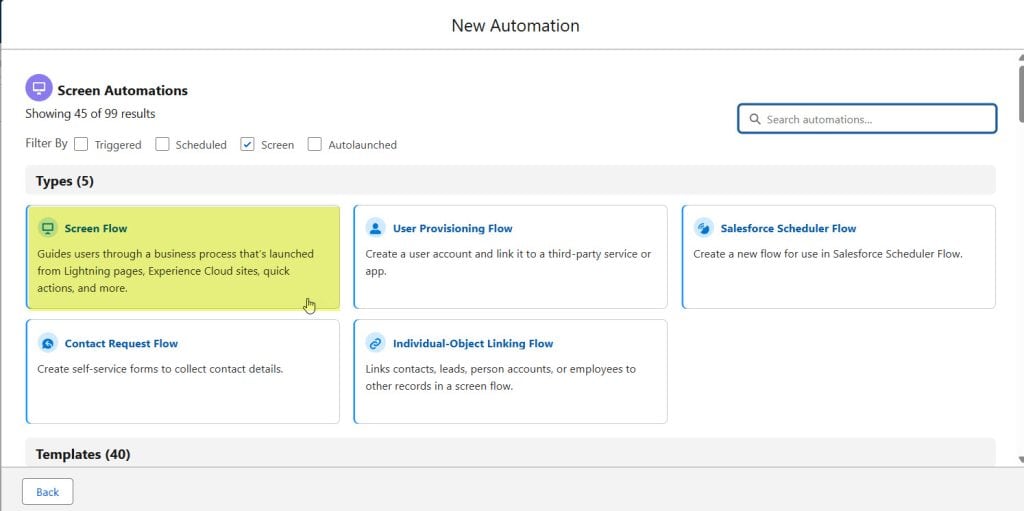
Task: Click the 'New Automation' dialog title
Action: (x=515, y=25)
